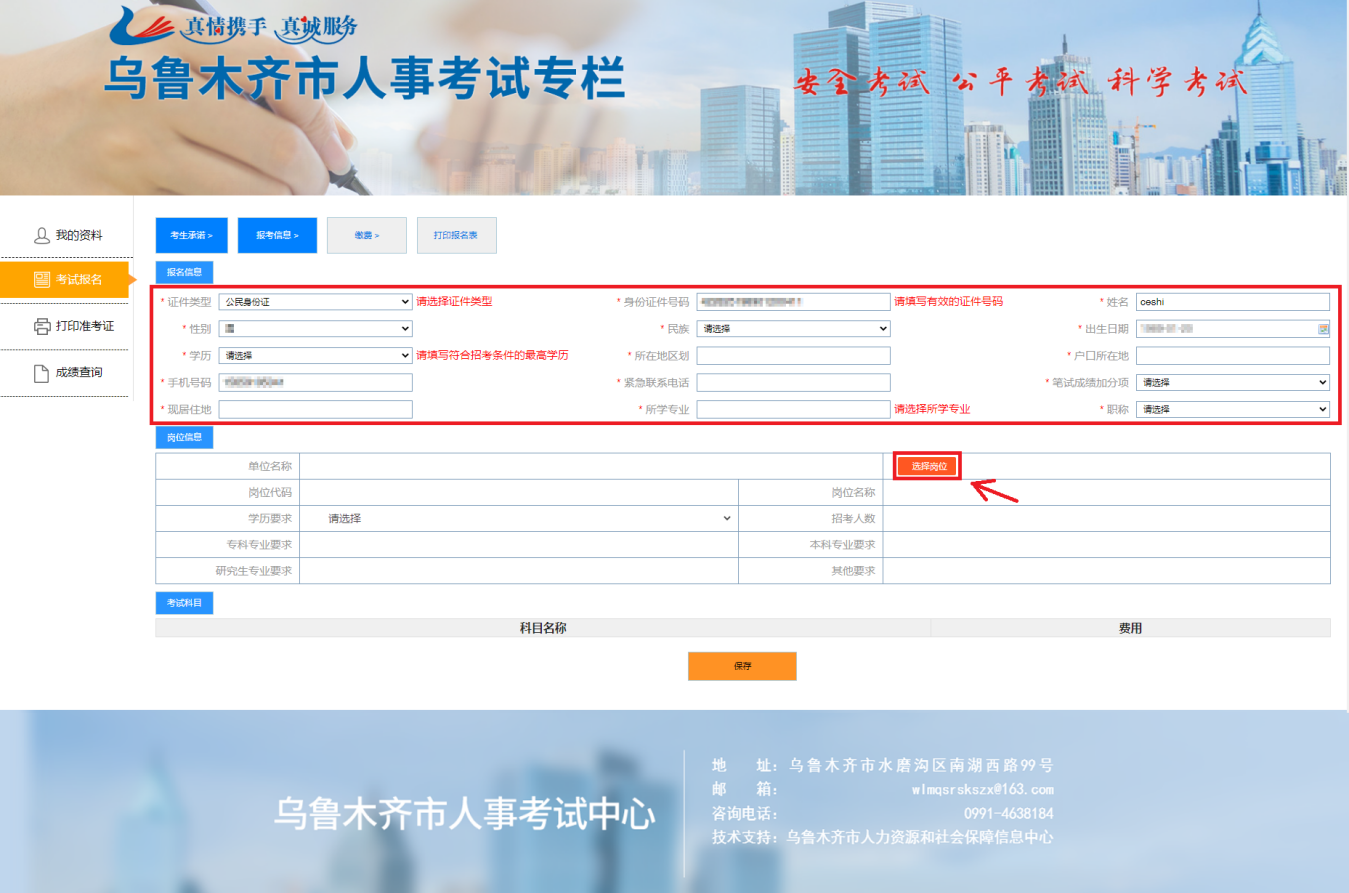Click the 姓名 input field

click(1232, 301)
